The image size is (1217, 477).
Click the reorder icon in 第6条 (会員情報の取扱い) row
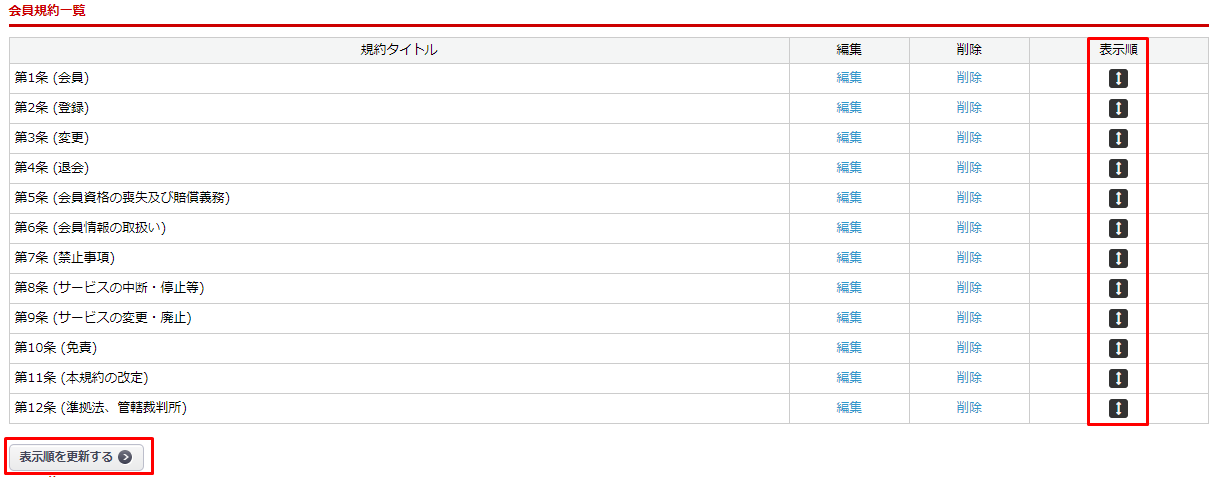[x=1118, y=229]
